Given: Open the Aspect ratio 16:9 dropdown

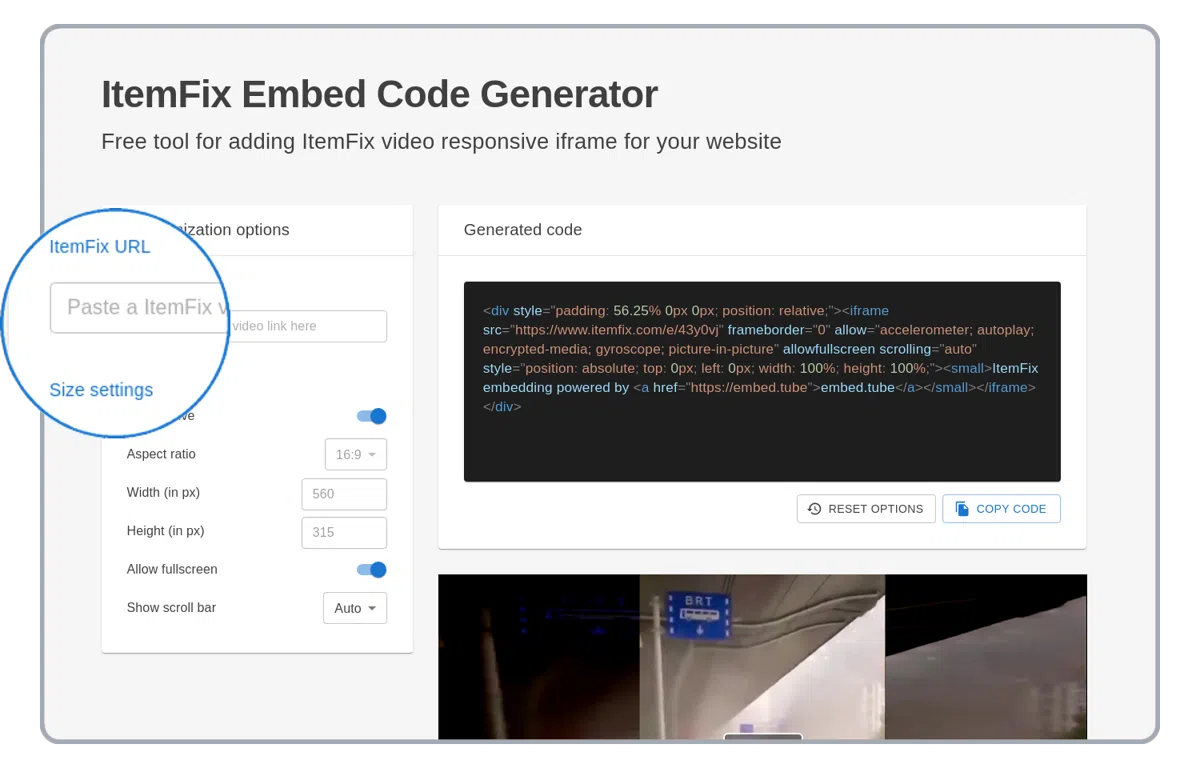Looking at the screenshot, I should [x=355, y=454].
